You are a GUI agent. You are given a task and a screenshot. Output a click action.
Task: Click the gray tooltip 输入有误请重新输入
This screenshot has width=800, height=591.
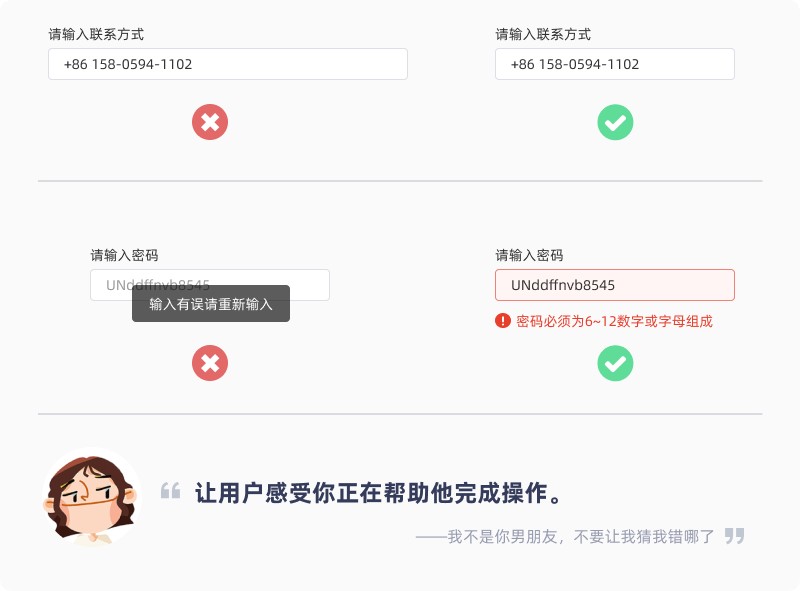click(x=211, y=304)
